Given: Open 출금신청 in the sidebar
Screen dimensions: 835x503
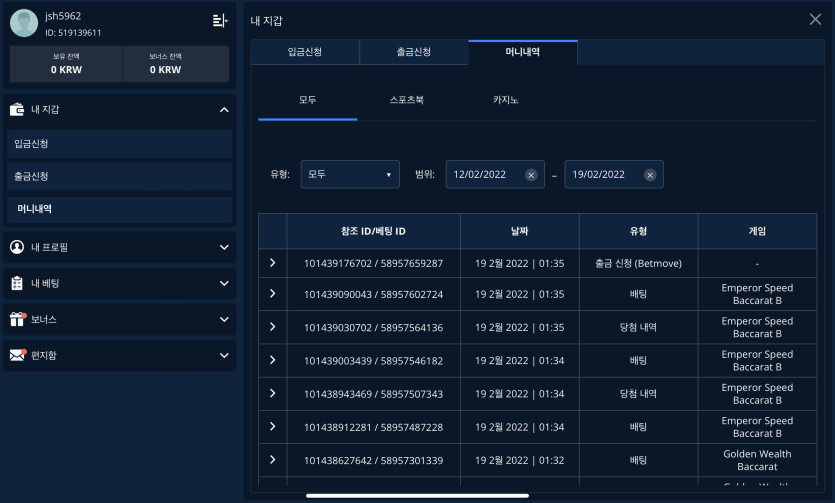Looking at the screenshot, I should [119, 176].
